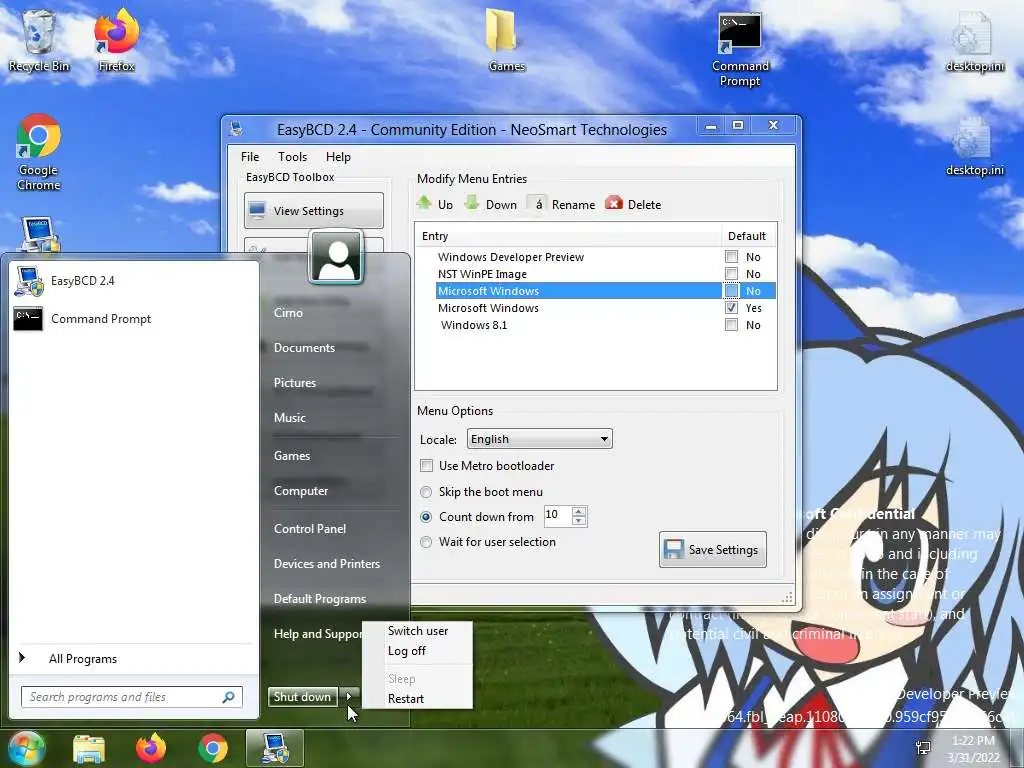Open the Locale dropdown
The image size is (1024, 768).
coord(539,439)
